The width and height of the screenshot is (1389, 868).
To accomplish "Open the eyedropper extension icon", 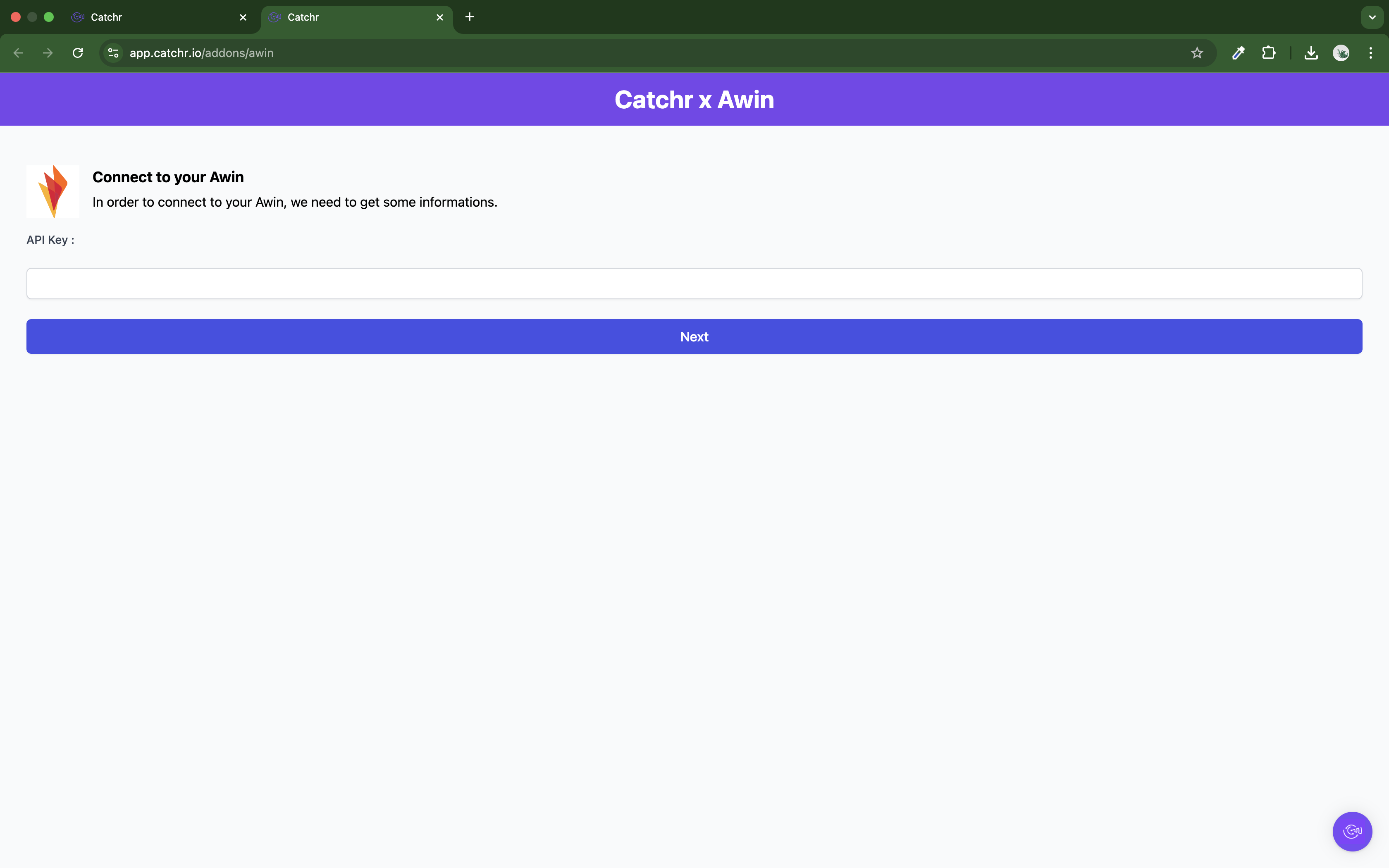I will (x=1238, y=53).
